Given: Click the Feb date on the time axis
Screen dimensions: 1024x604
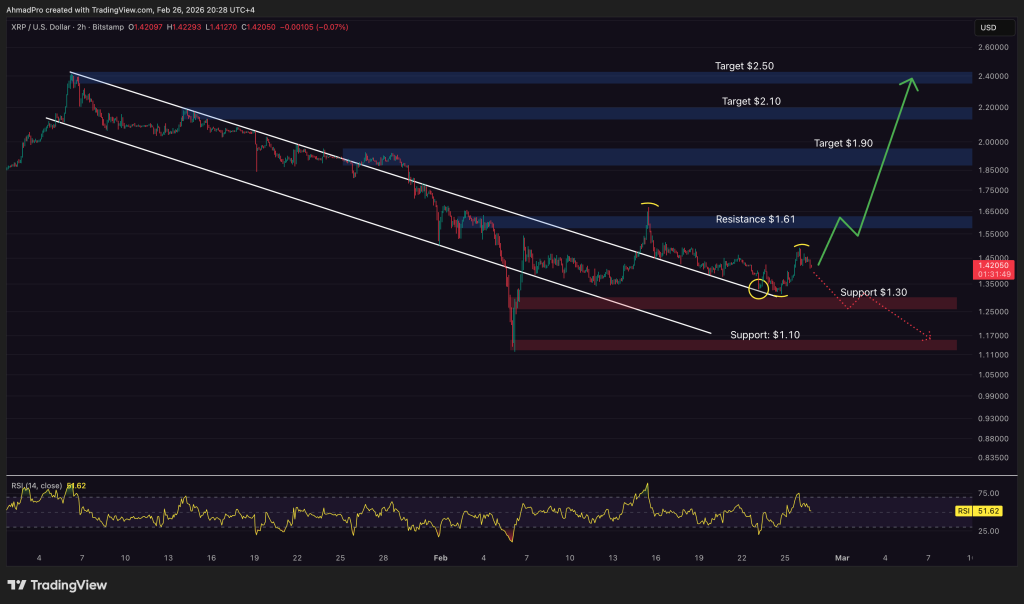Looking at the screenshot, I should 441,557.
